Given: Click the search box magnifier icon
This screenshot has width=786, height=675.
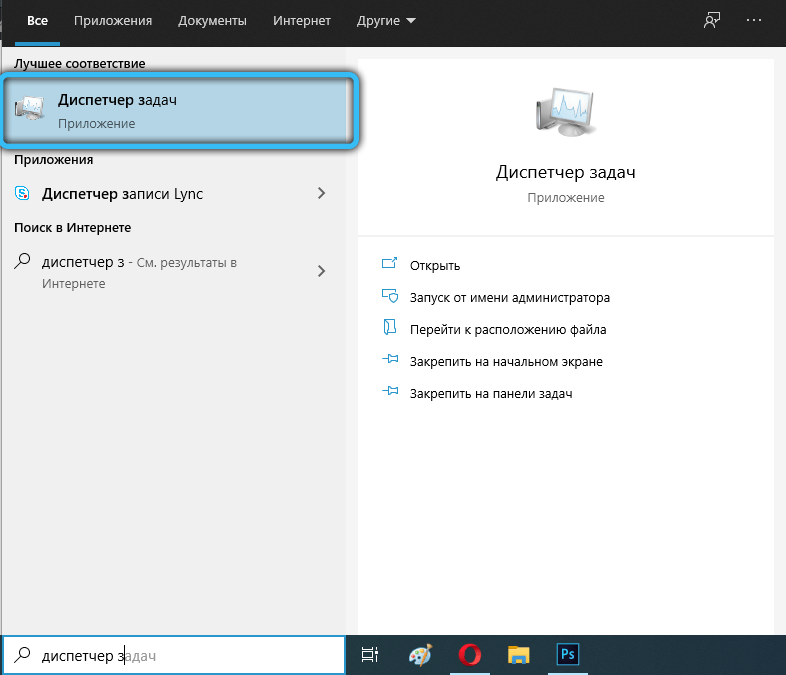Looking at the screenshot, I should pos(23,654).
